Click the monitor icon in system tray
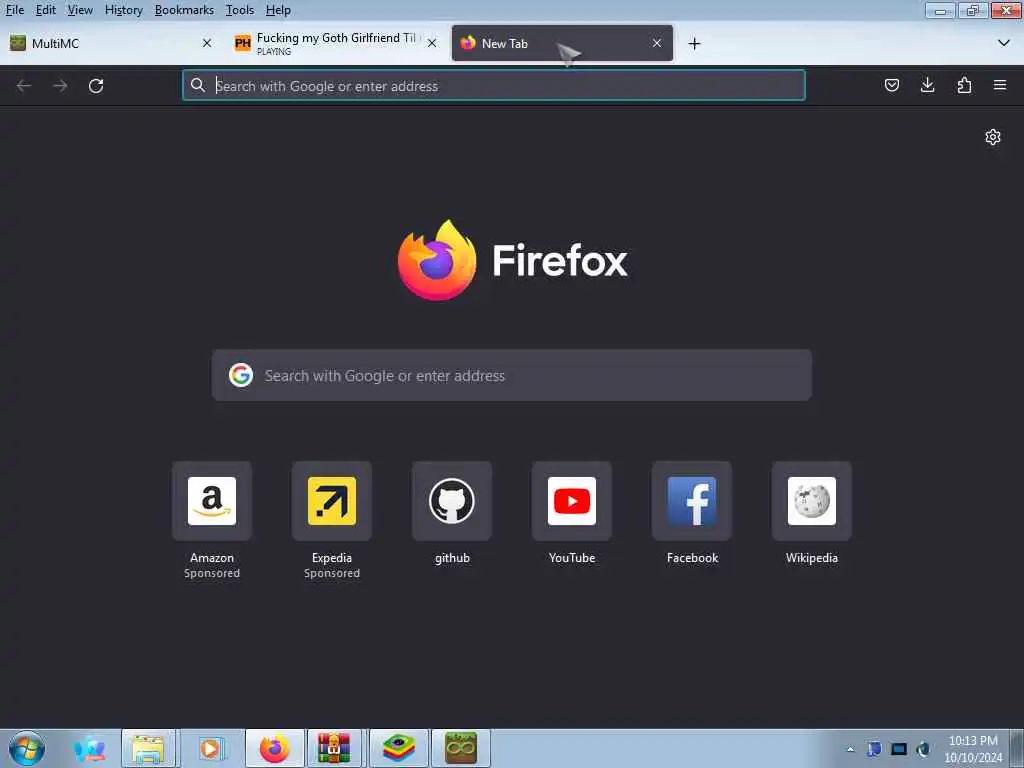Viewport: 1024px width, 768px height. (899, 749)
